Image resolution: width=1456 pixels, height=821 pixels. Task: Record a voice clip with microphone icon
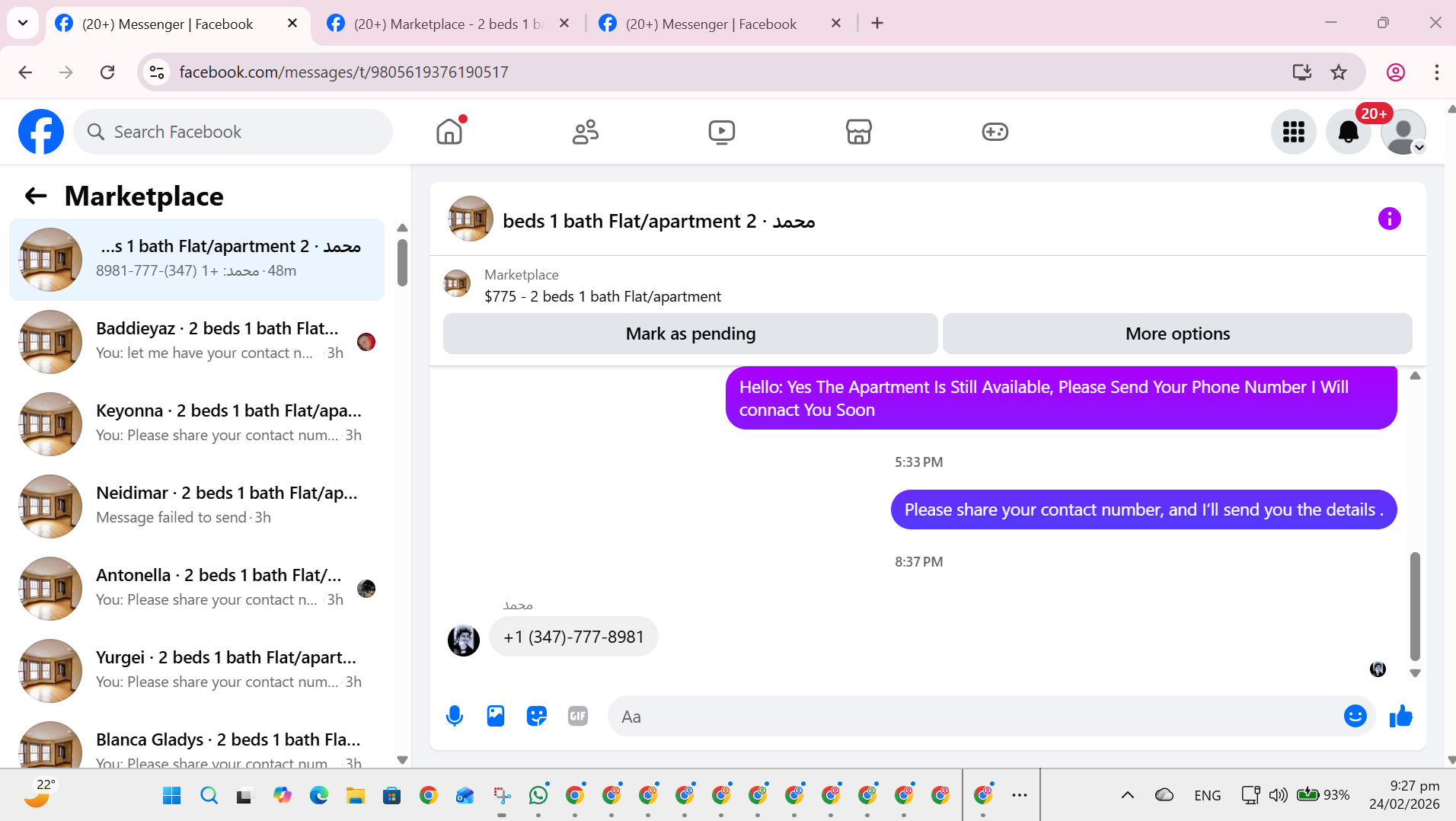click(x=455, y=717)
